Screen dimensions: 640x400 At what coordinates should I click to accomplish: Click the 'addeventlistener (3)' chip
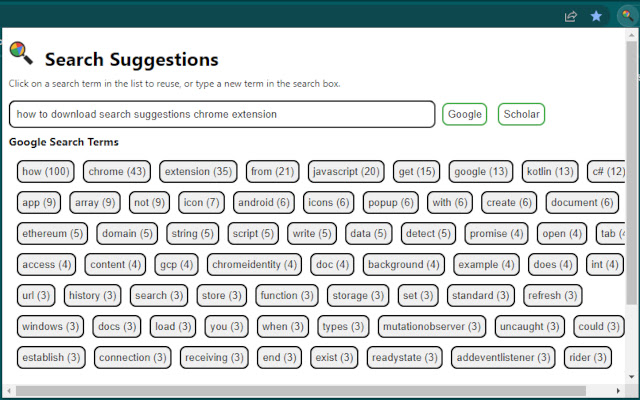(503, 358)
